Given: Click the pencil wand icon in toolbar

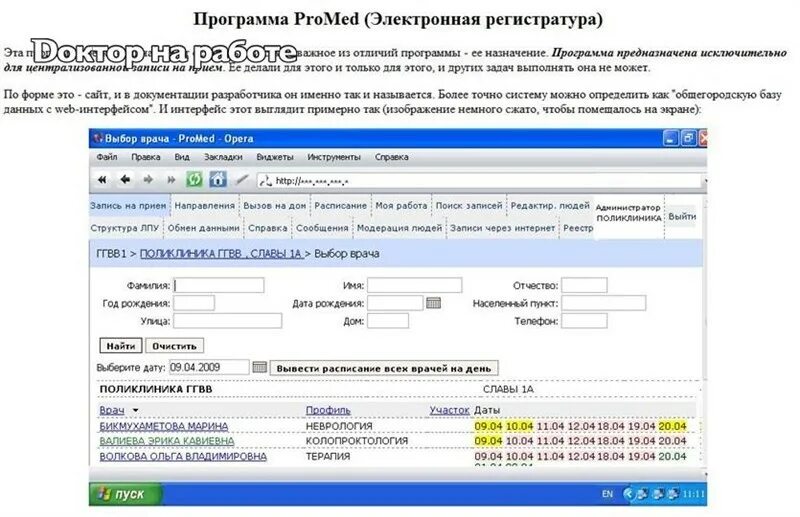Looking at the screenshot, I should pyautogui.click(x=242, y=180).
